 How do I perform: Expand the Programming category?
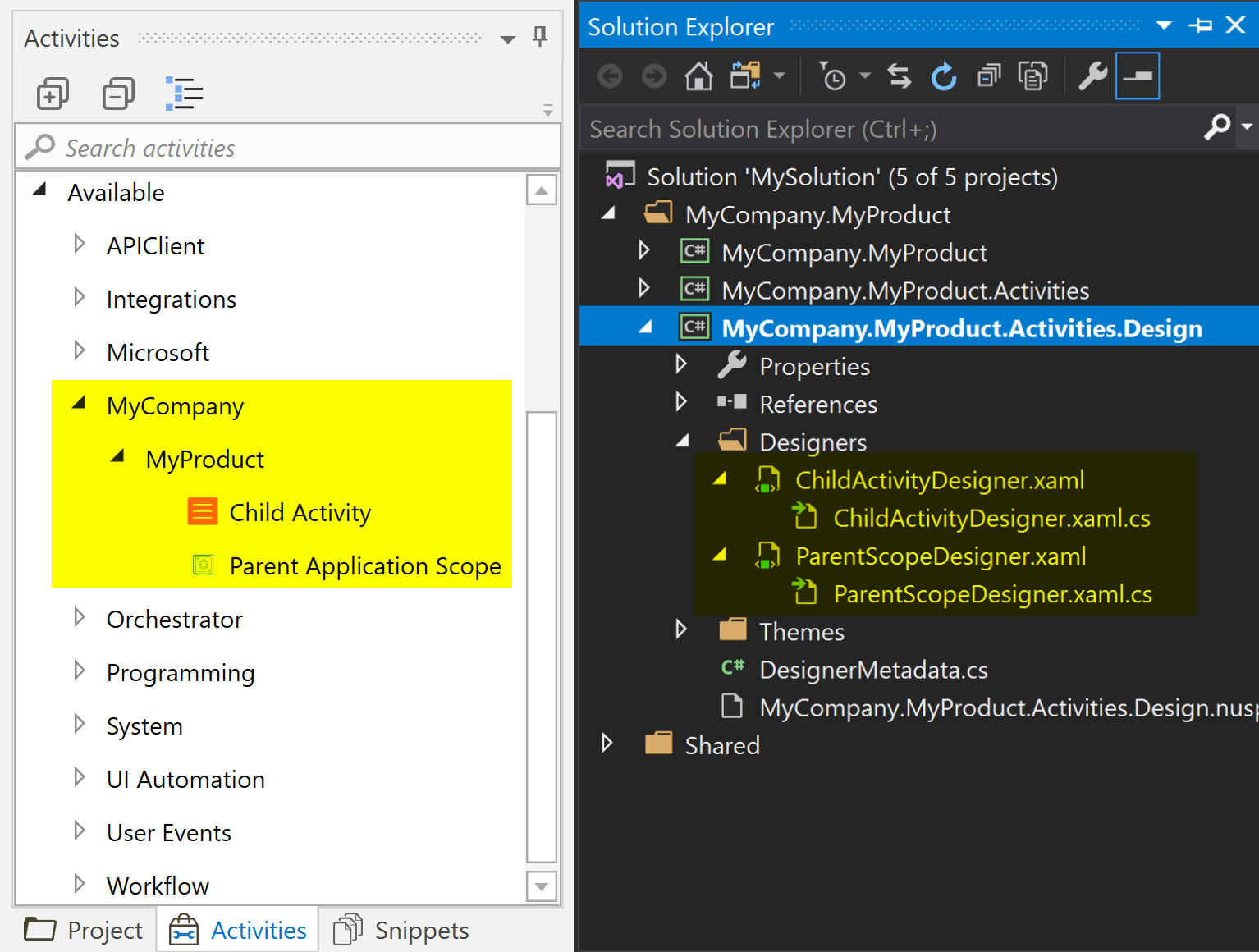click(x=79, y=671)
